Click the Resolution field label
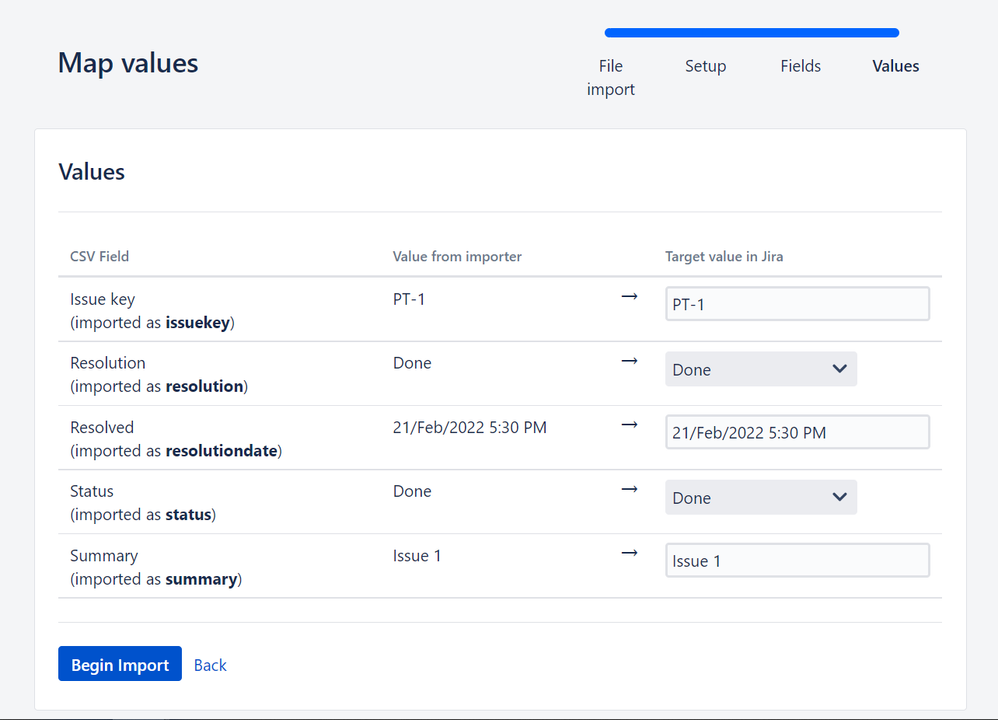The image size is (998, 720). click(108, 363)
